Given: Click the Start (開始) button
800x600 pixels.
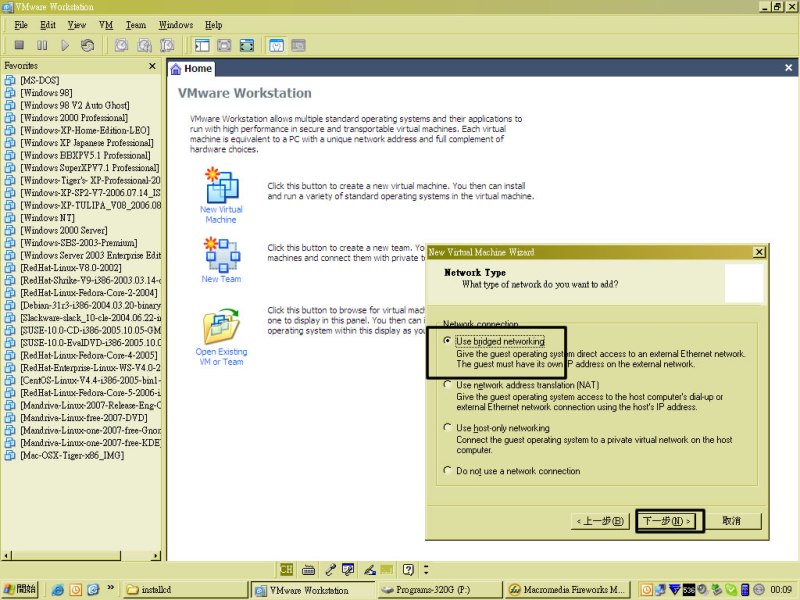Looking at the screenshot, I should pos(20,589).
